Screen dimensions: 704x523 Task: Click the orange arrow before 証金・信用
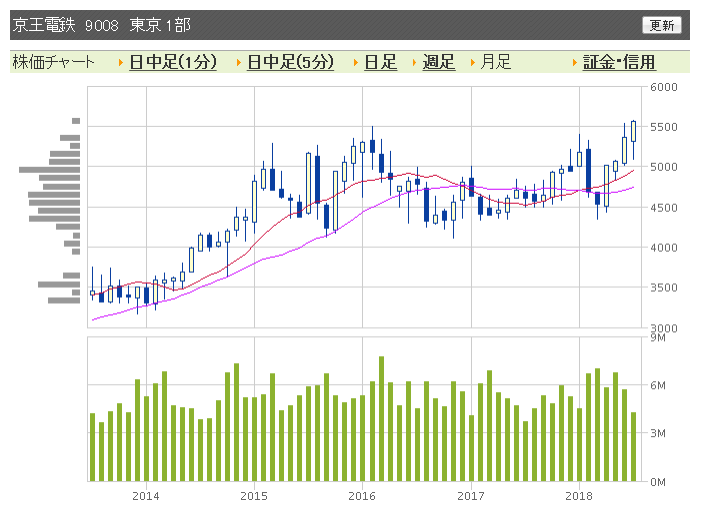coord(575,62)
